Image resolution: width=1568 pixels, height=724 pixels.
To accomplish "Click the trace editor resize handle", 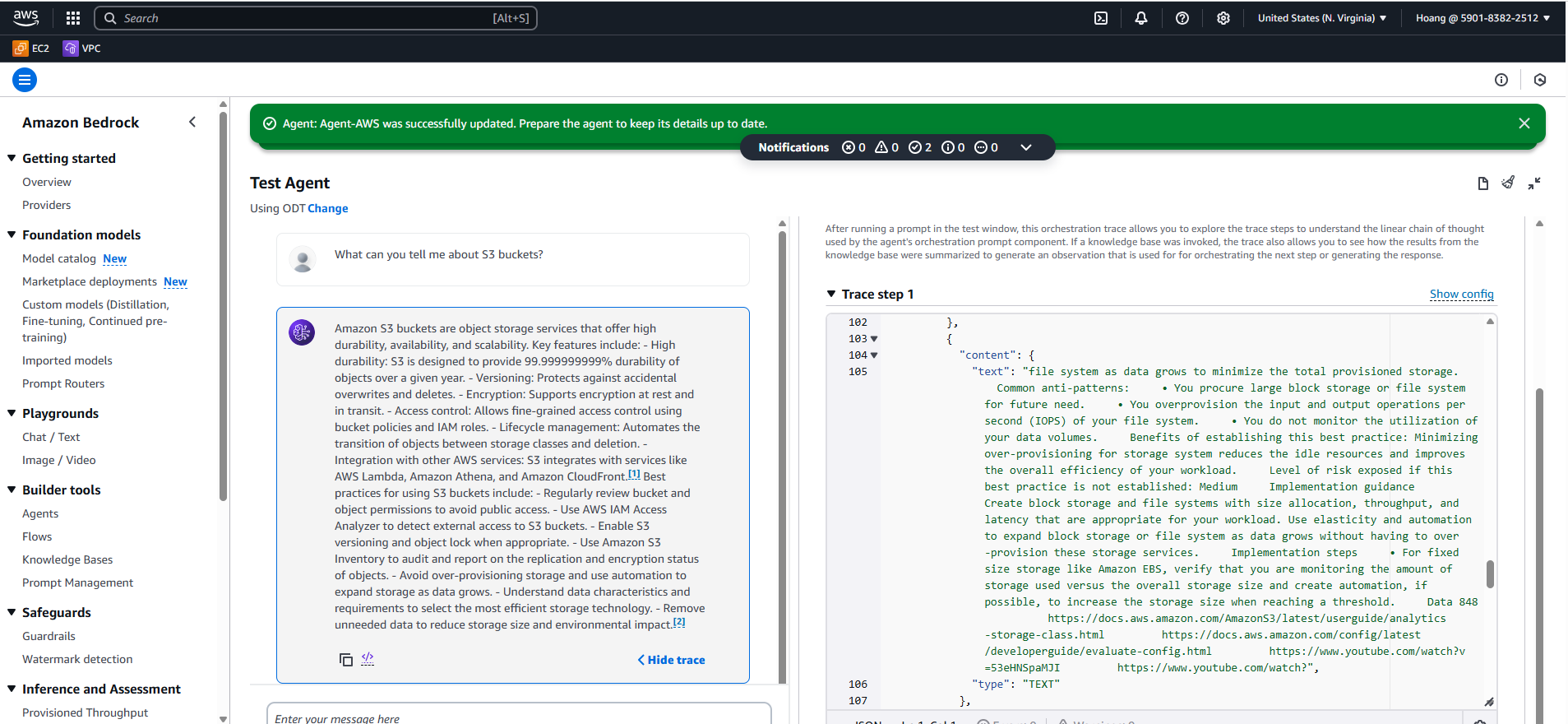I will click(x=1489, y=702).
